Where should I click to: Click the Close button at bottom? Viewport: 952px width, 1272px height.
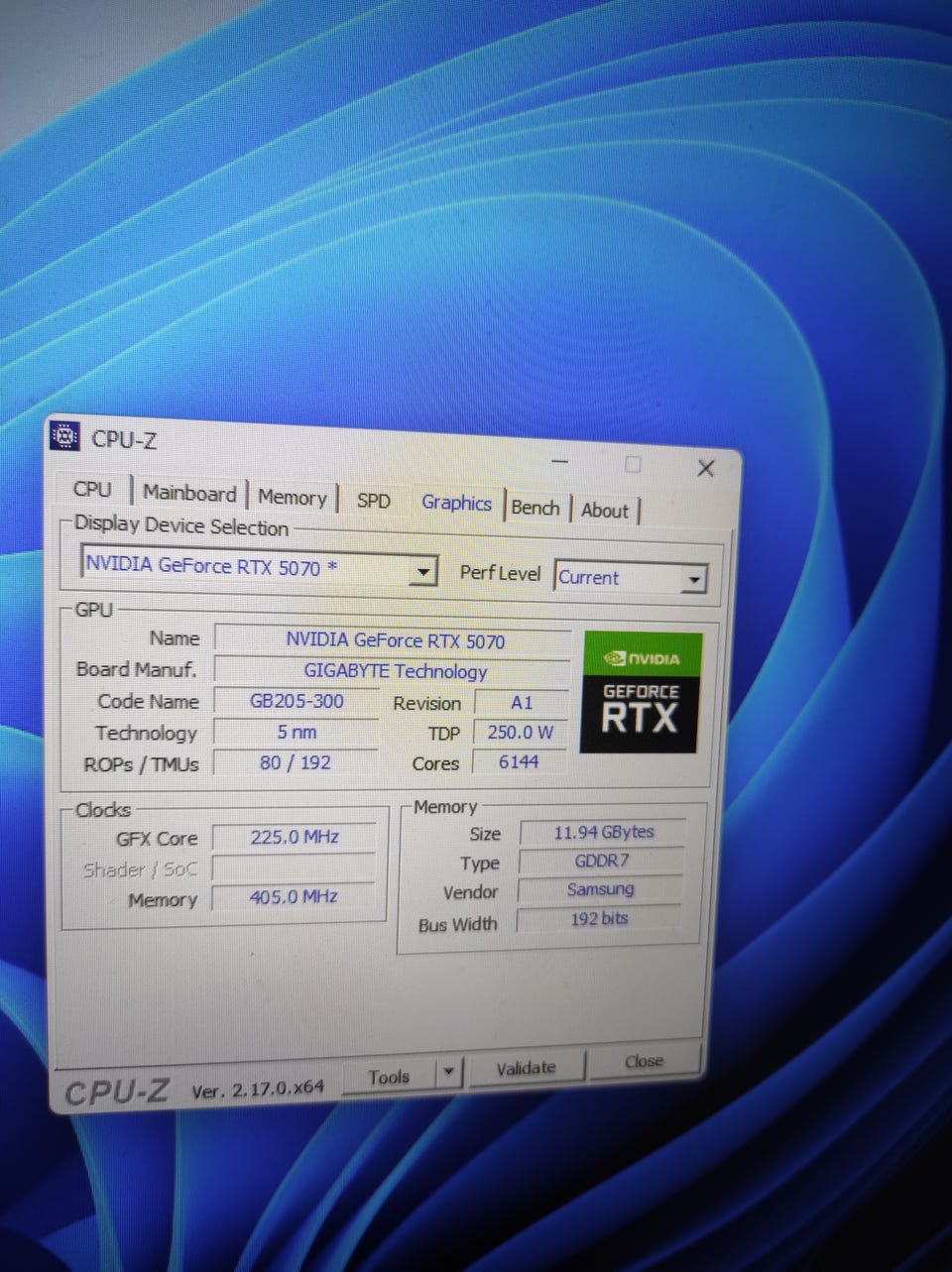point(644,1061)
